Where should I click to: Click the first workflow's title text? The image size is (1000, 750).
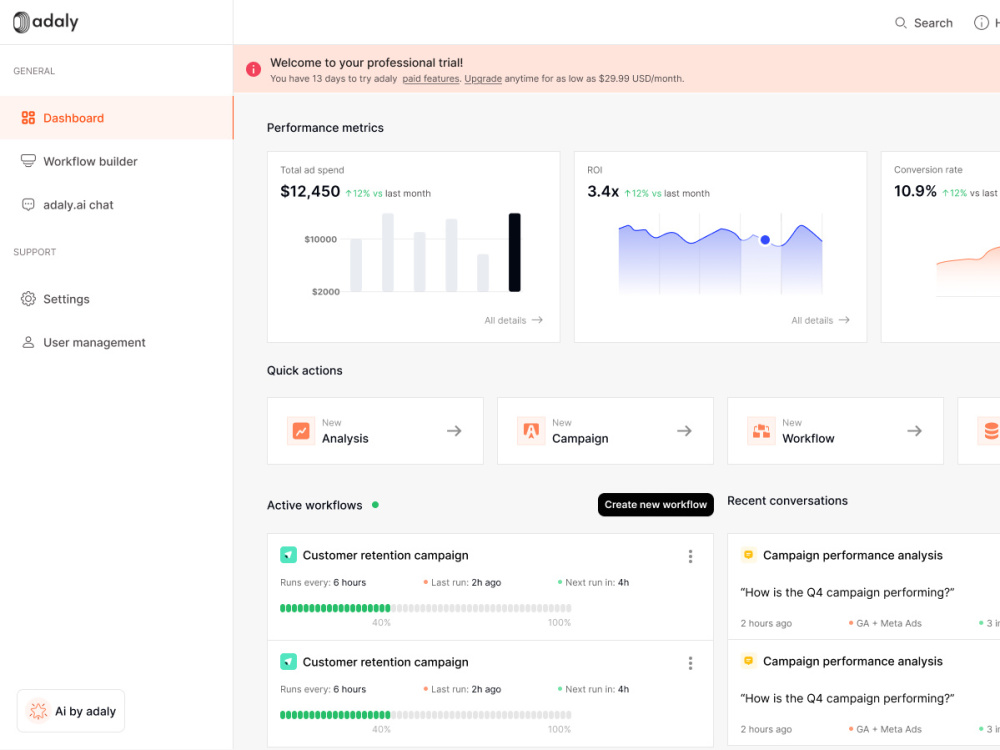point(385,555)
